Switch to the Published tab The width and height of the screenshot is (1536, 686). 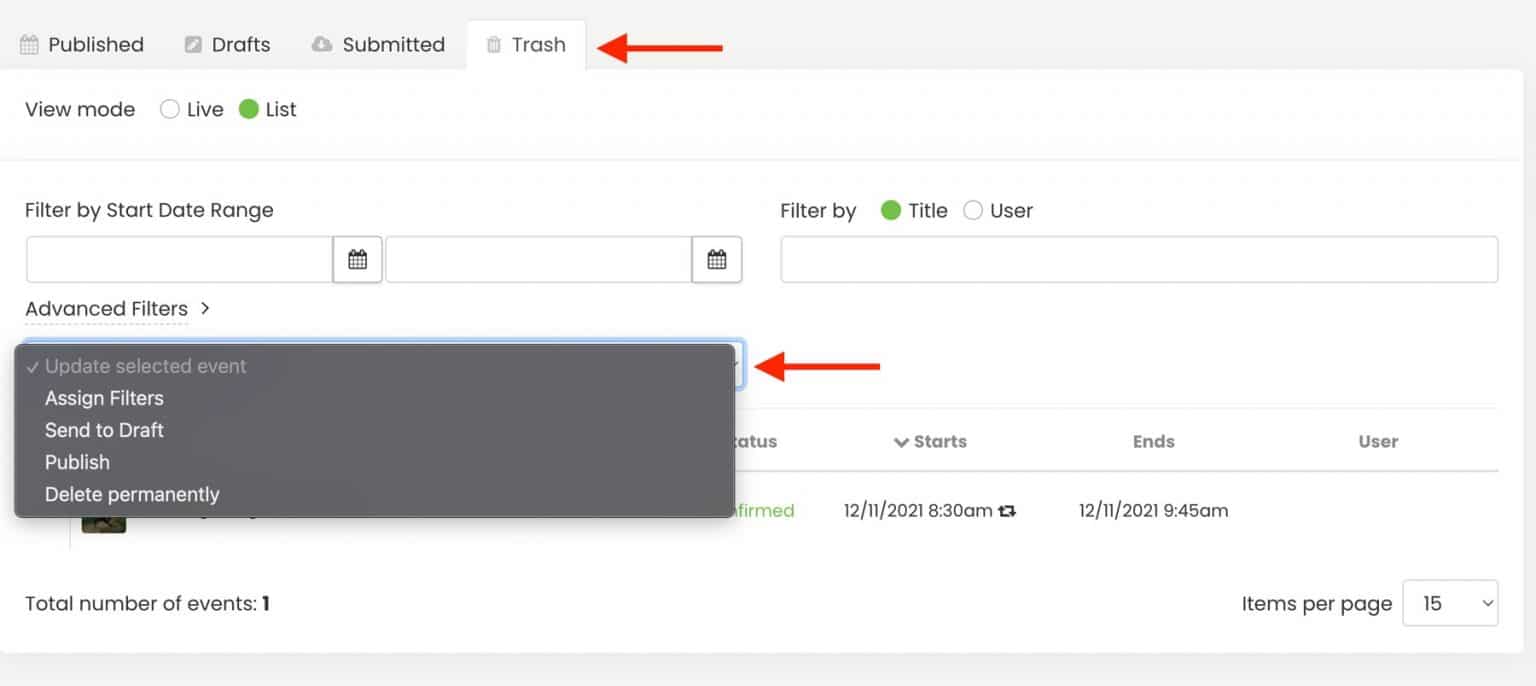click(95, 44)
